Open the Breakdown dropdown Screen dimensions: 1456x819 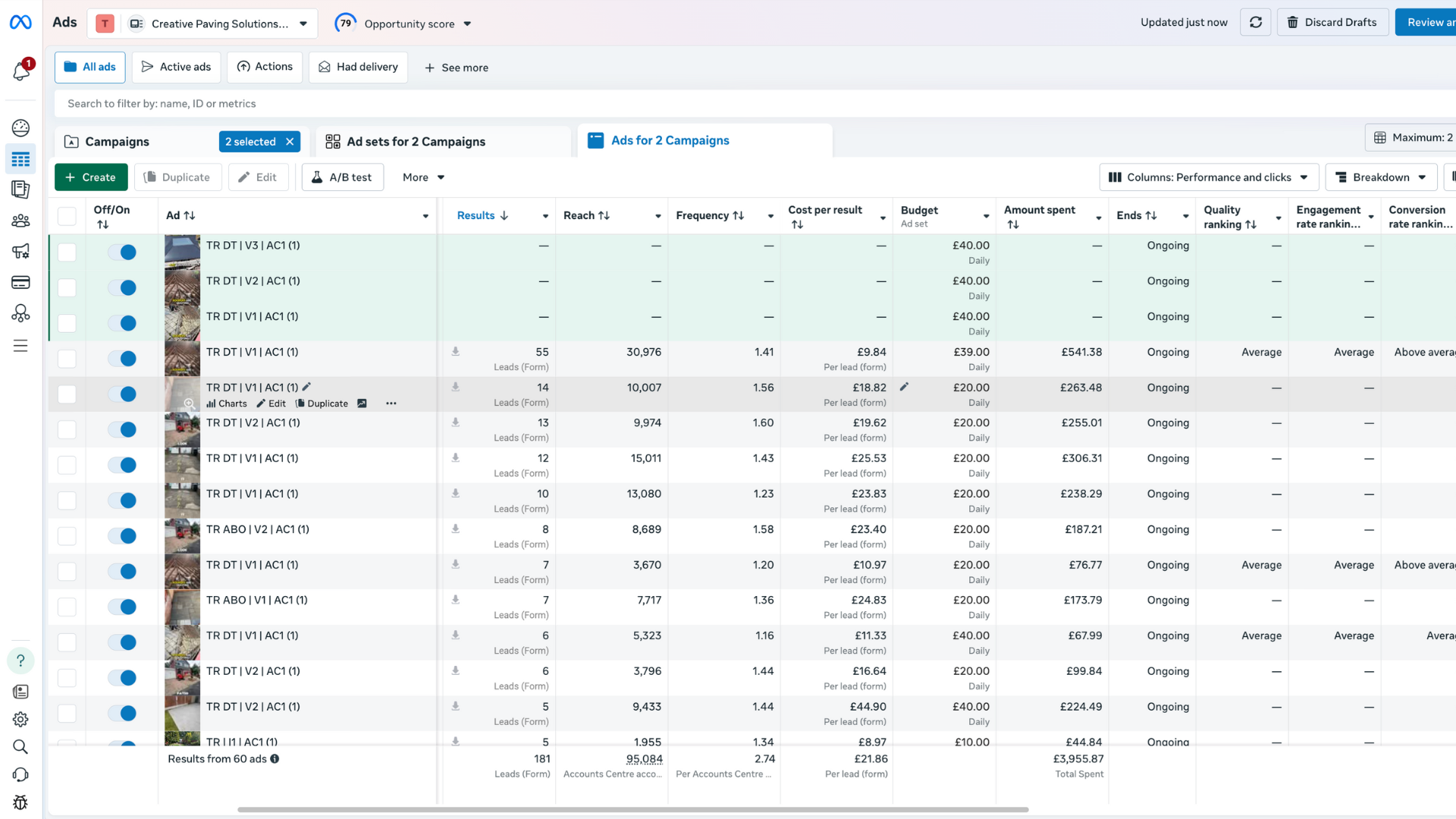pos(1380,177)
